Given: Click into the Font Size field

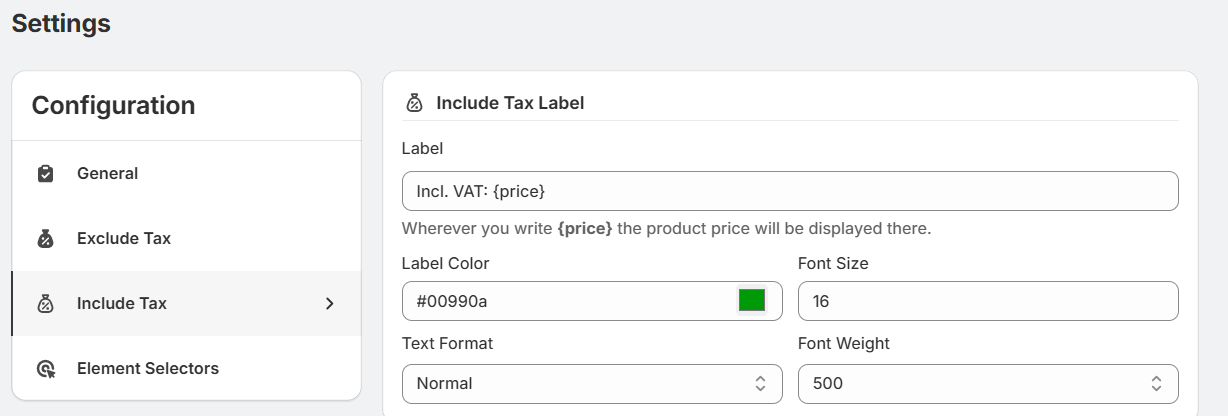Looking at the screenshot, I should 987,301.
